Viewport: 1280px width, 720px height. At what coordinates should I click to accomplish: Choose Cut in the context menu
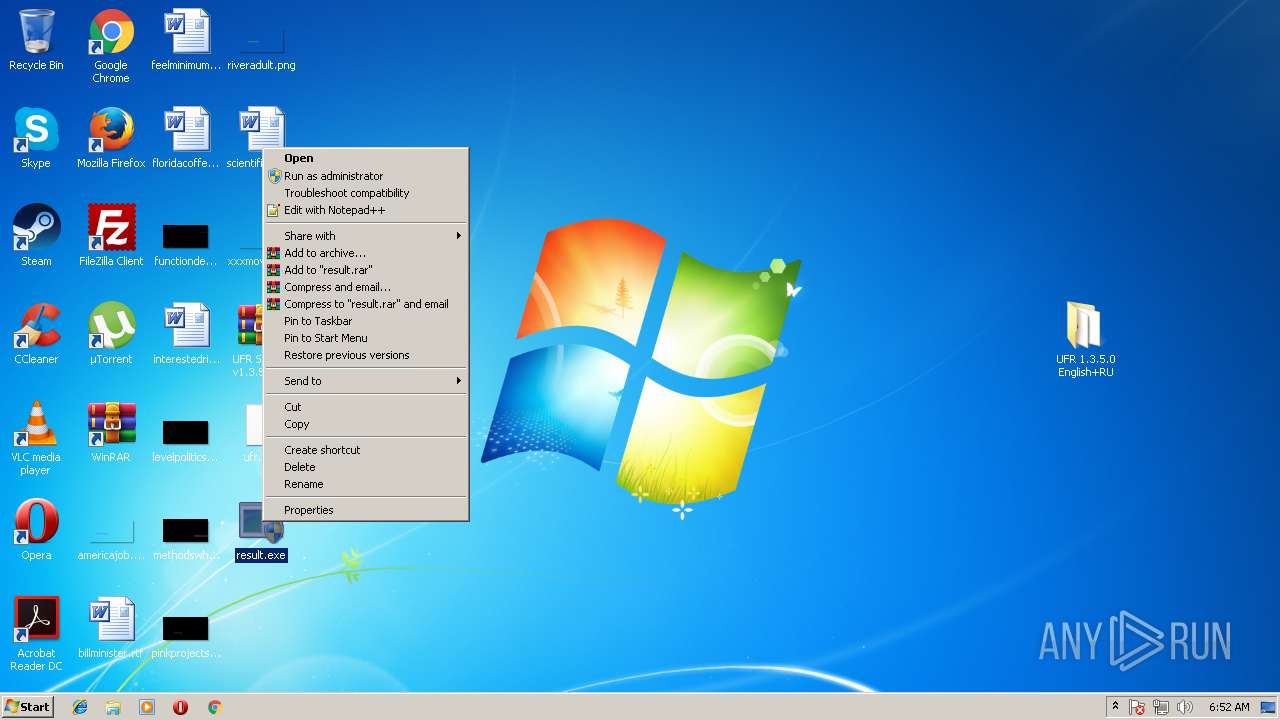366,407
